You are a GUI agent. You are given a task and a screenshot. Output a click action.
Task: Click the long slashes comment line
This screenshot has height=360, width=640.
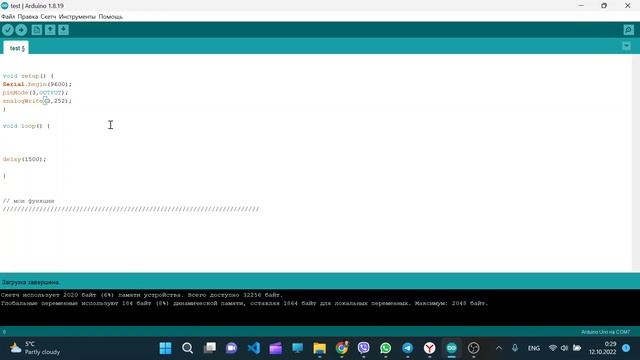tap(131, 209)
